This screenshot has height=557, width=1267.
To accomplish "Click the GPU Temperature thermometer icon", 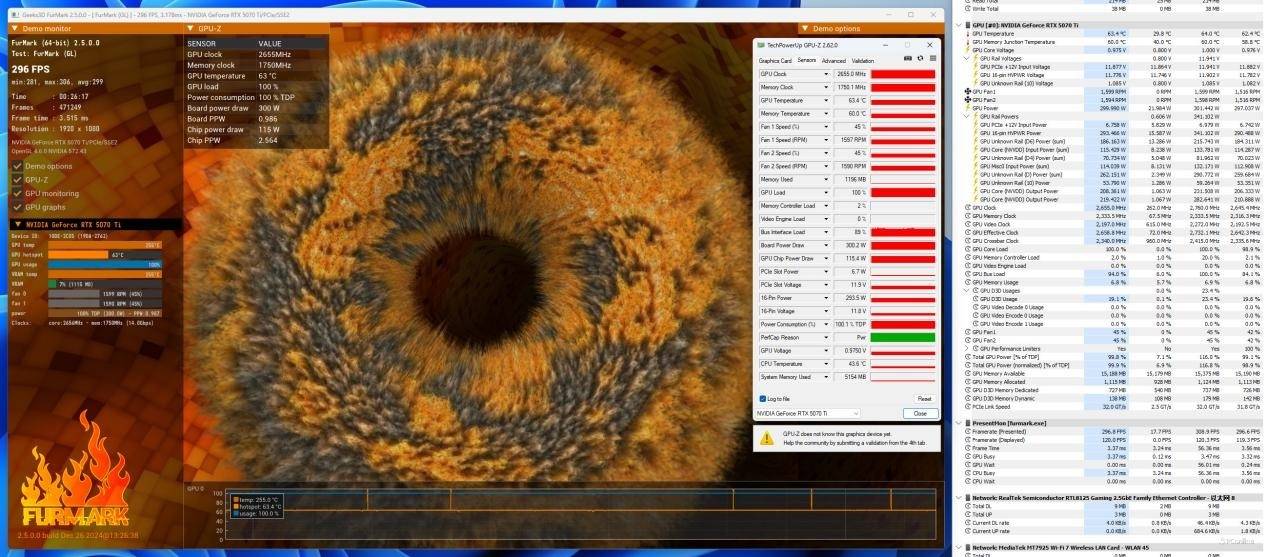I will click(968, 33).
